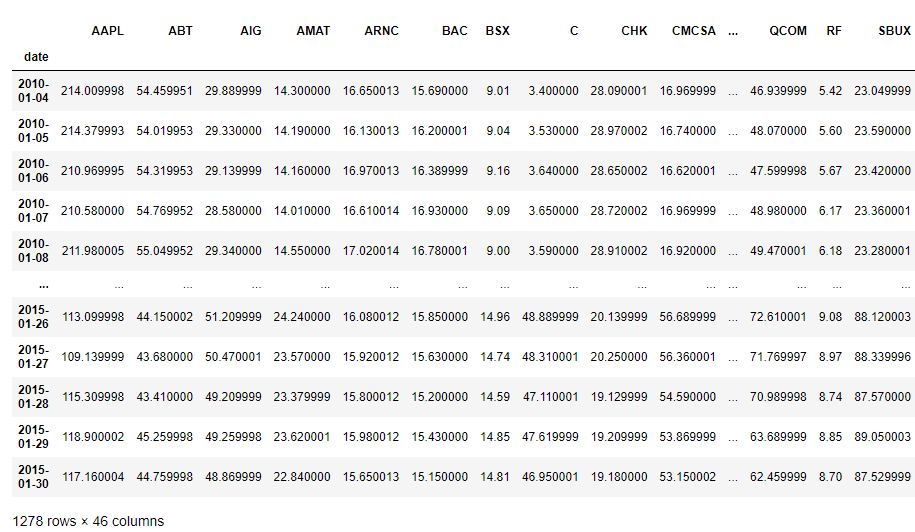Viewport: 915px width, 532px height.
Task: Click the BAC column header
Action: (x=455, y=31)
